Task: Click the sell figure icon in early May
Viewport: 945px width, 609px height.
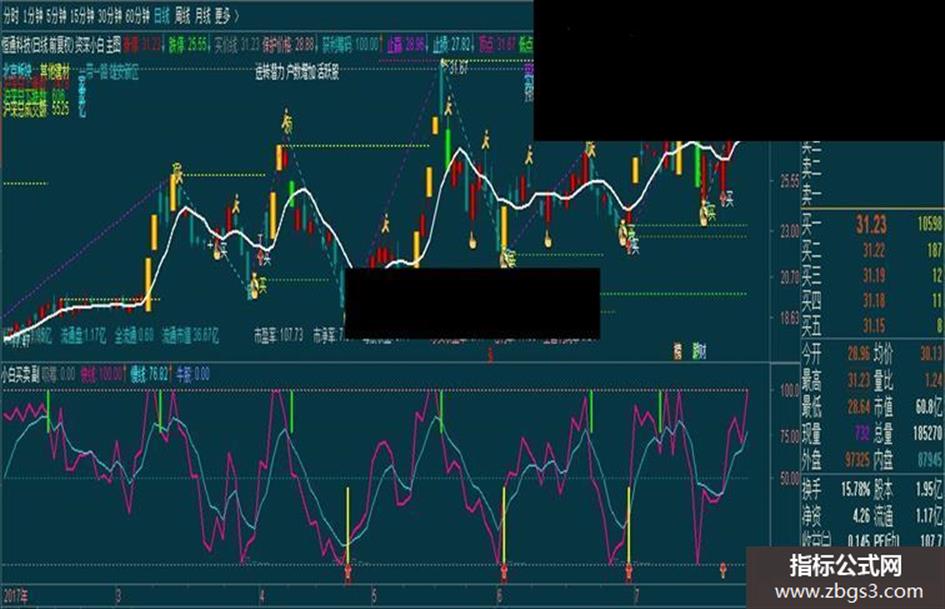Action: (x=386, y=226)
